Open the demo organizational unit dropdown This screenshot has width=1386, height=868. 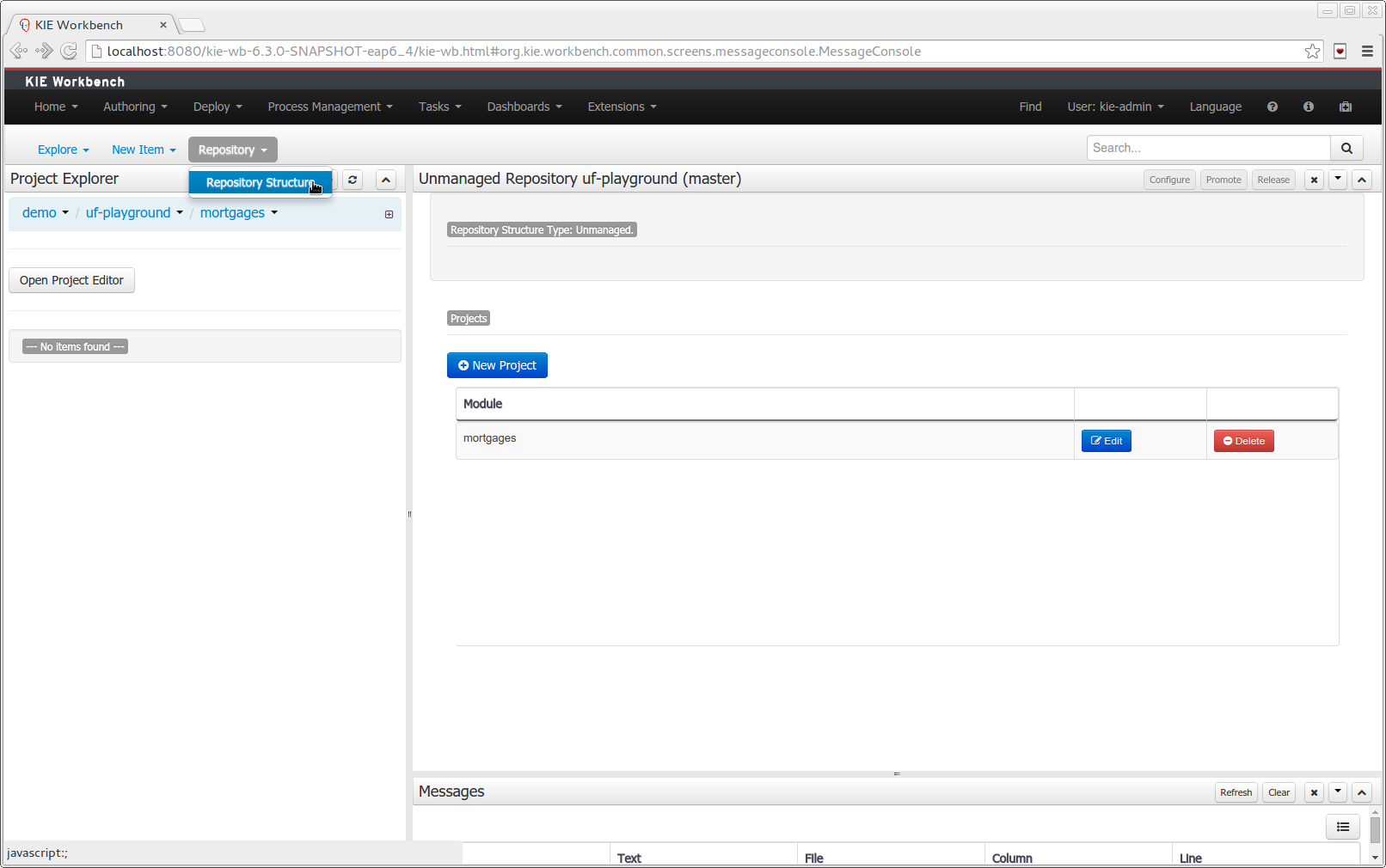pos(45,213)
